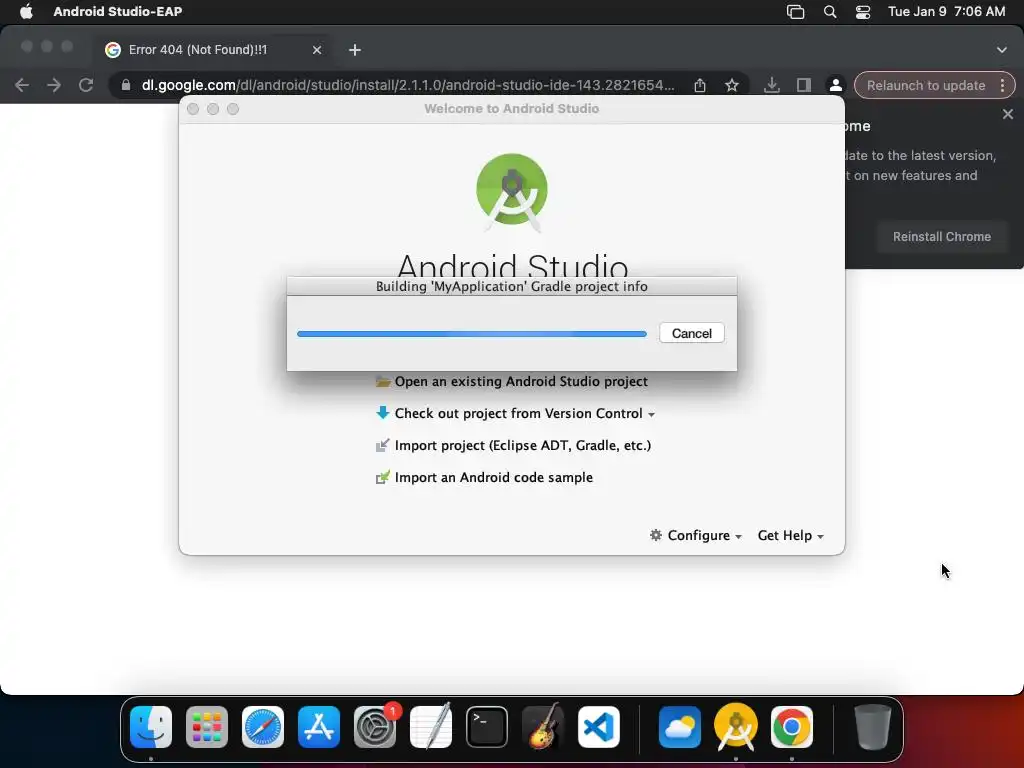Screen dimensions: 1024x768
Task: Click the Android Studio logo
Action: pos(512,192)
